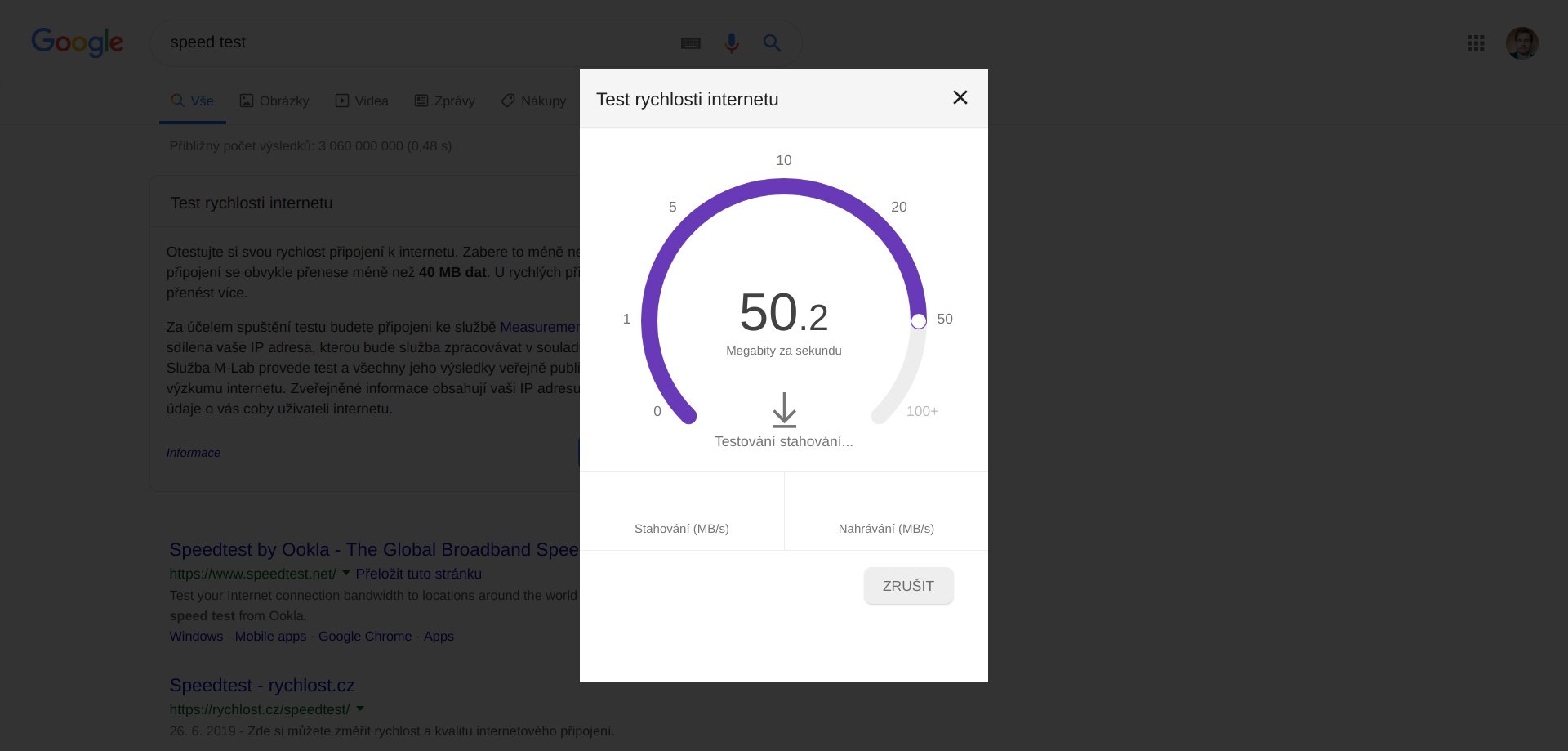The height and width of the screenshot is (751, 1568).
Task: Start voice search with the microphone icon
Action: 732,43
